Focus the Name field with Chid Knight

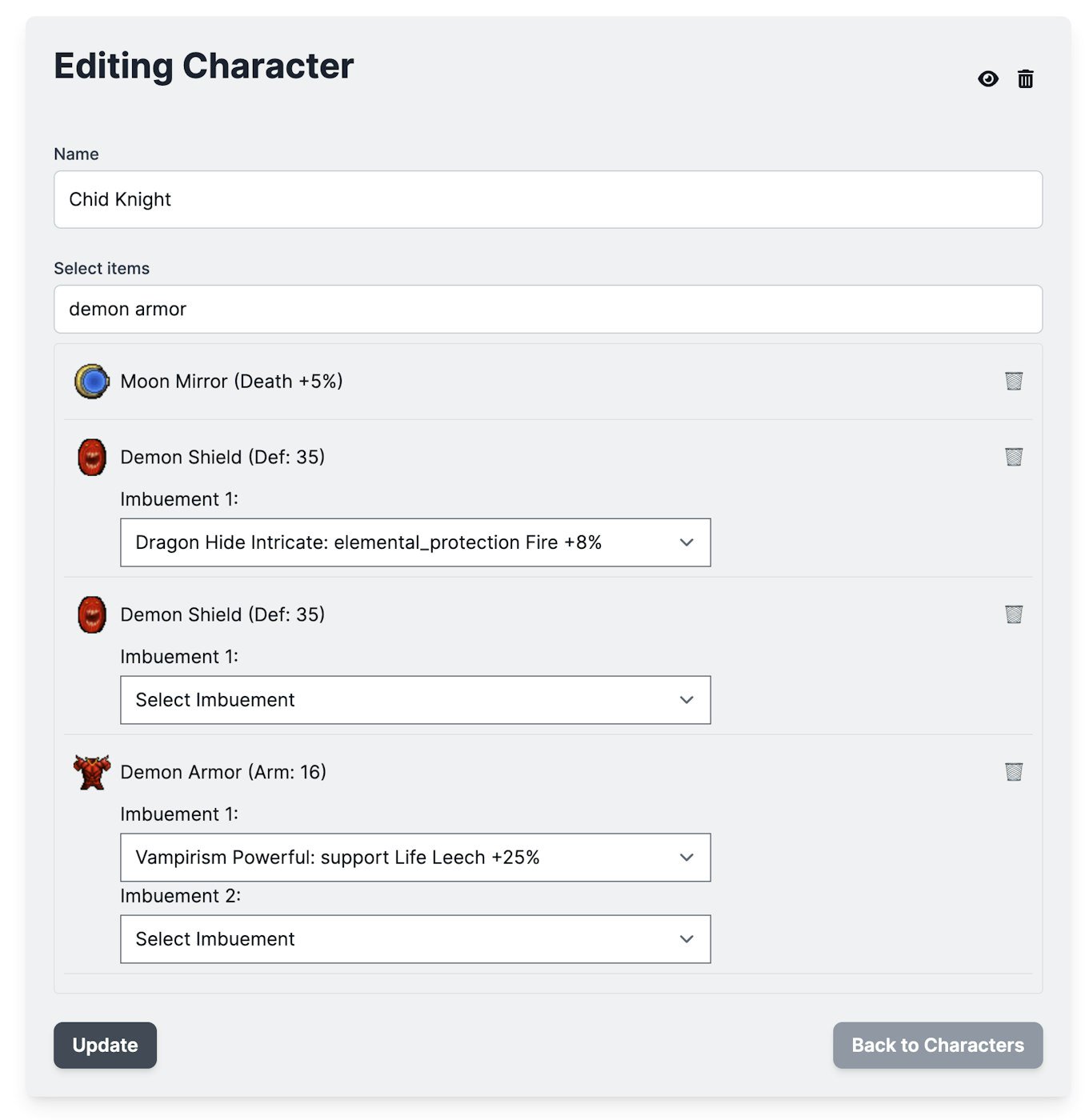(x=548, y=199)
